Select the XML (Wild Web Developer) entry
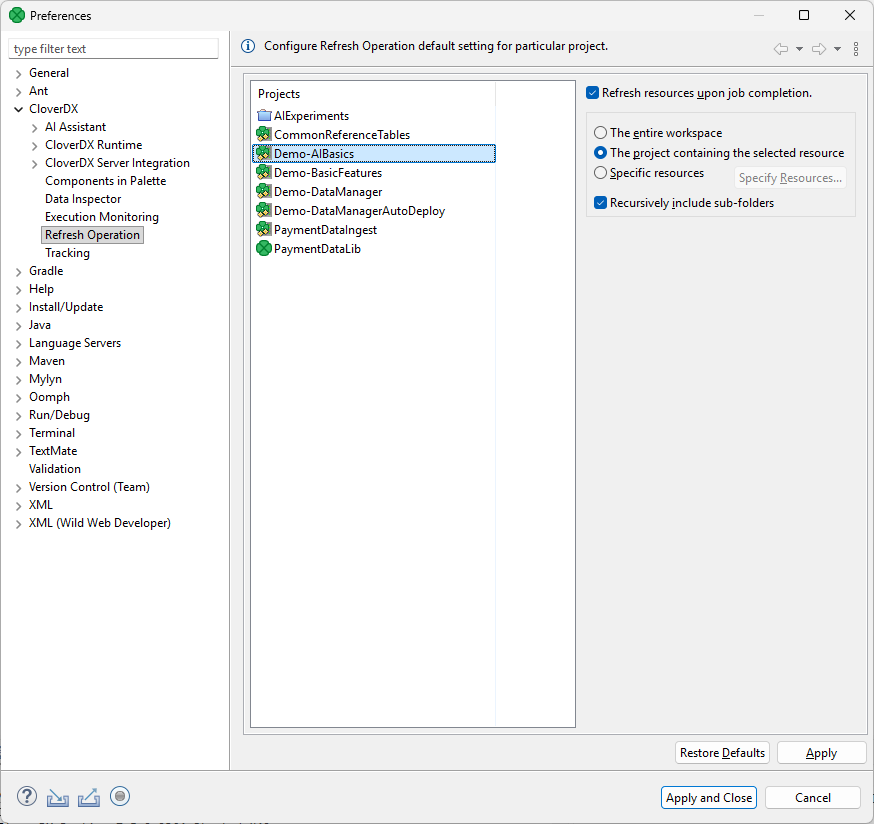This screenshot has height=824, width=874. pos(100,523)
